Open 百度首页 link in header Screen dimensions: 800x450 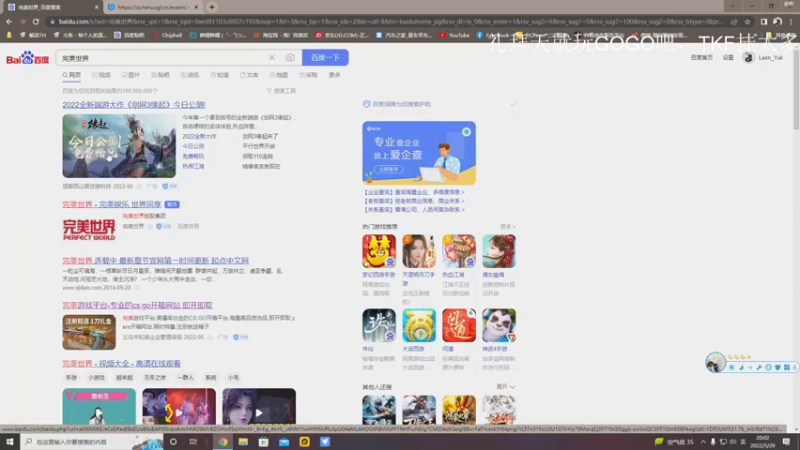(x=702, y=58)
